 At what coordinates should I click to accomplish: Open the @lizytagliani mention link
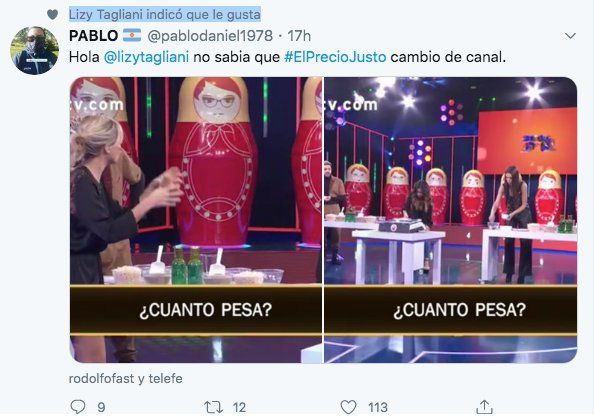pyautogui.click(x=146, y=57)
